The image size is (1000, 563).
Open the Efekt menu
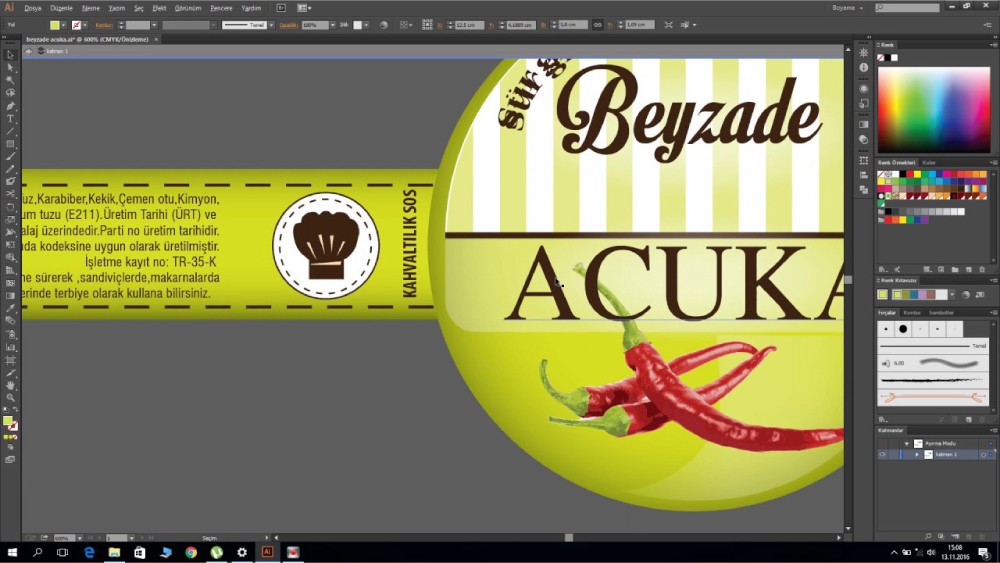click(159, 8)
